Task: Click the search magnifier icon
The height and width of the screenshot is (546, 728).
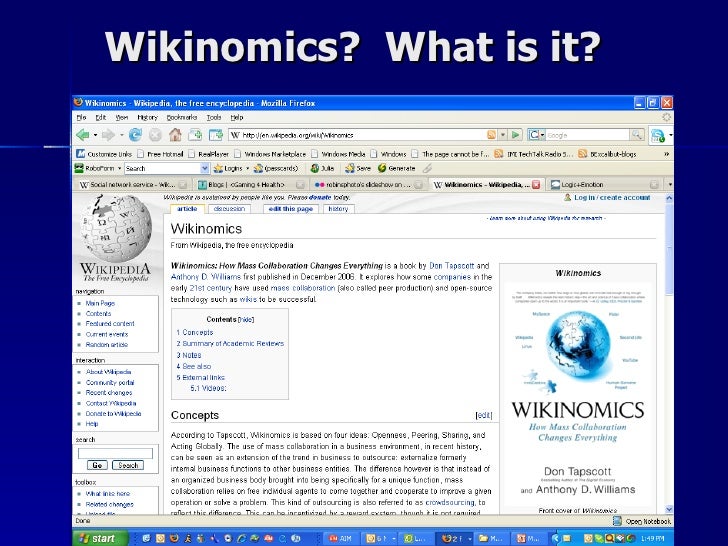Action: (x=637, y=135)
